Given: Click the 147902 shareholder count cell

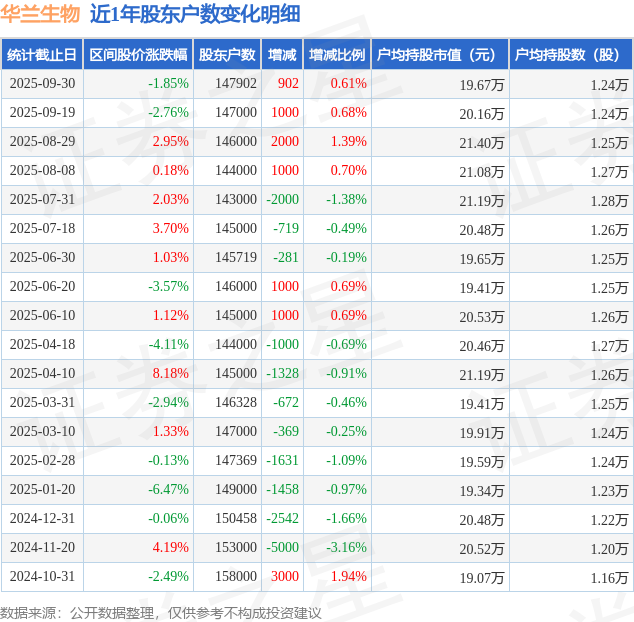Looking at the screenshot, I should pyautogui.click(x=235, y=84).
